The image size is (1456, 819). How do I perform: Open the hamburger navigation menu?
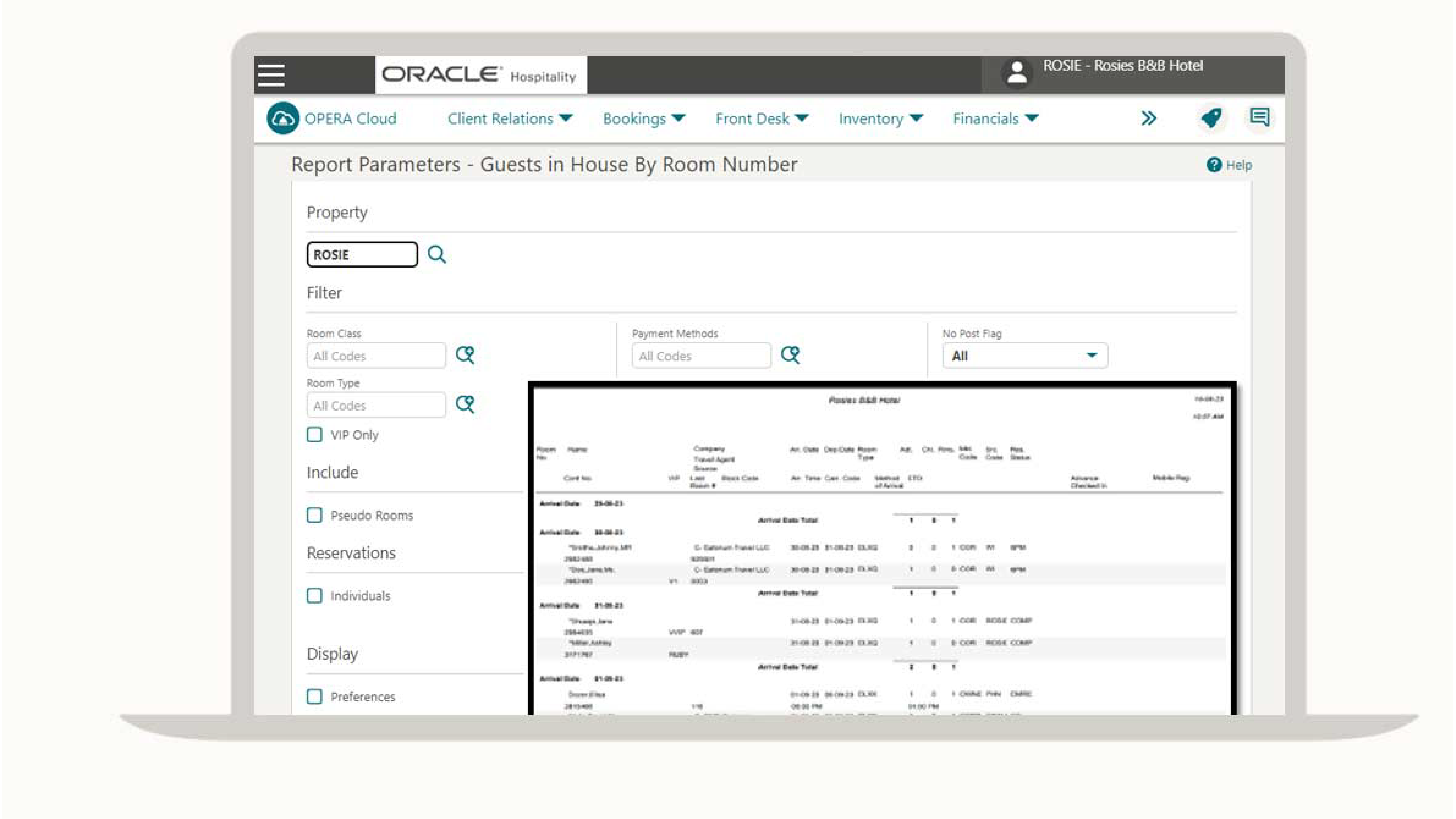(x=271, y=75)
